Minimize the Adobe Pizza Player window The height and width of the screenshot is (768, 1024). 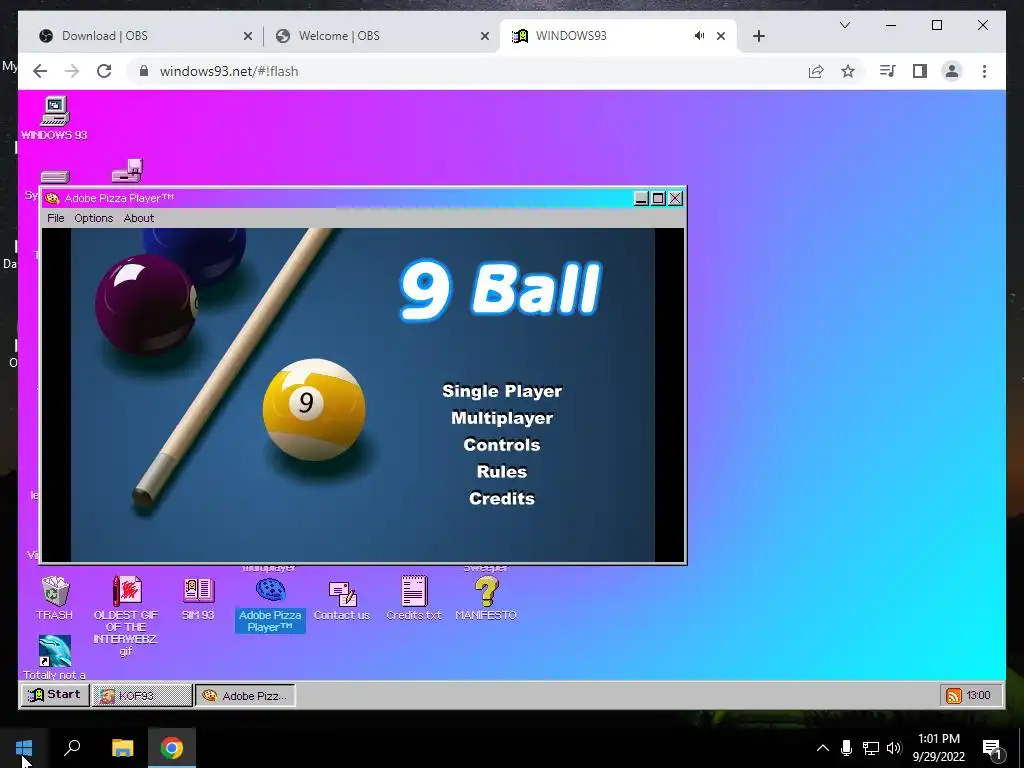[641, 199]
